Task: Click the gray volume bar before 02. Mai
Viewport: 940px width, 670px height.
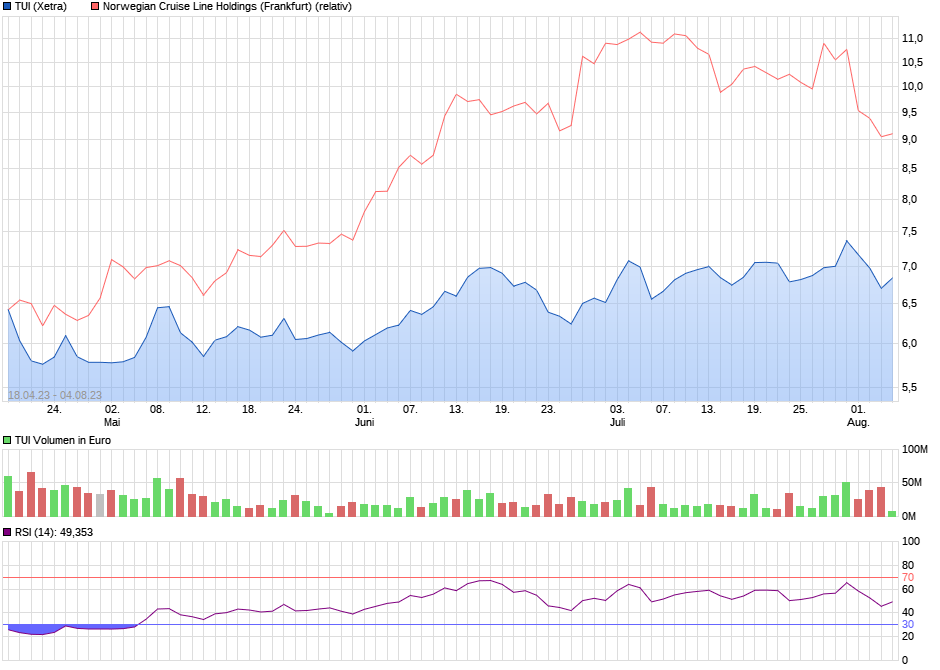Action: 100,505
